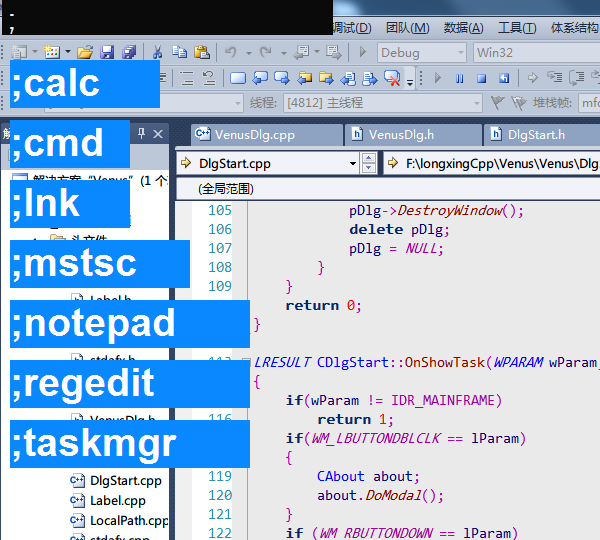The height and width of the screenshot is (540, 600).
Task: Go to the next bookmark icon
Action: click(x=282, y=78)
